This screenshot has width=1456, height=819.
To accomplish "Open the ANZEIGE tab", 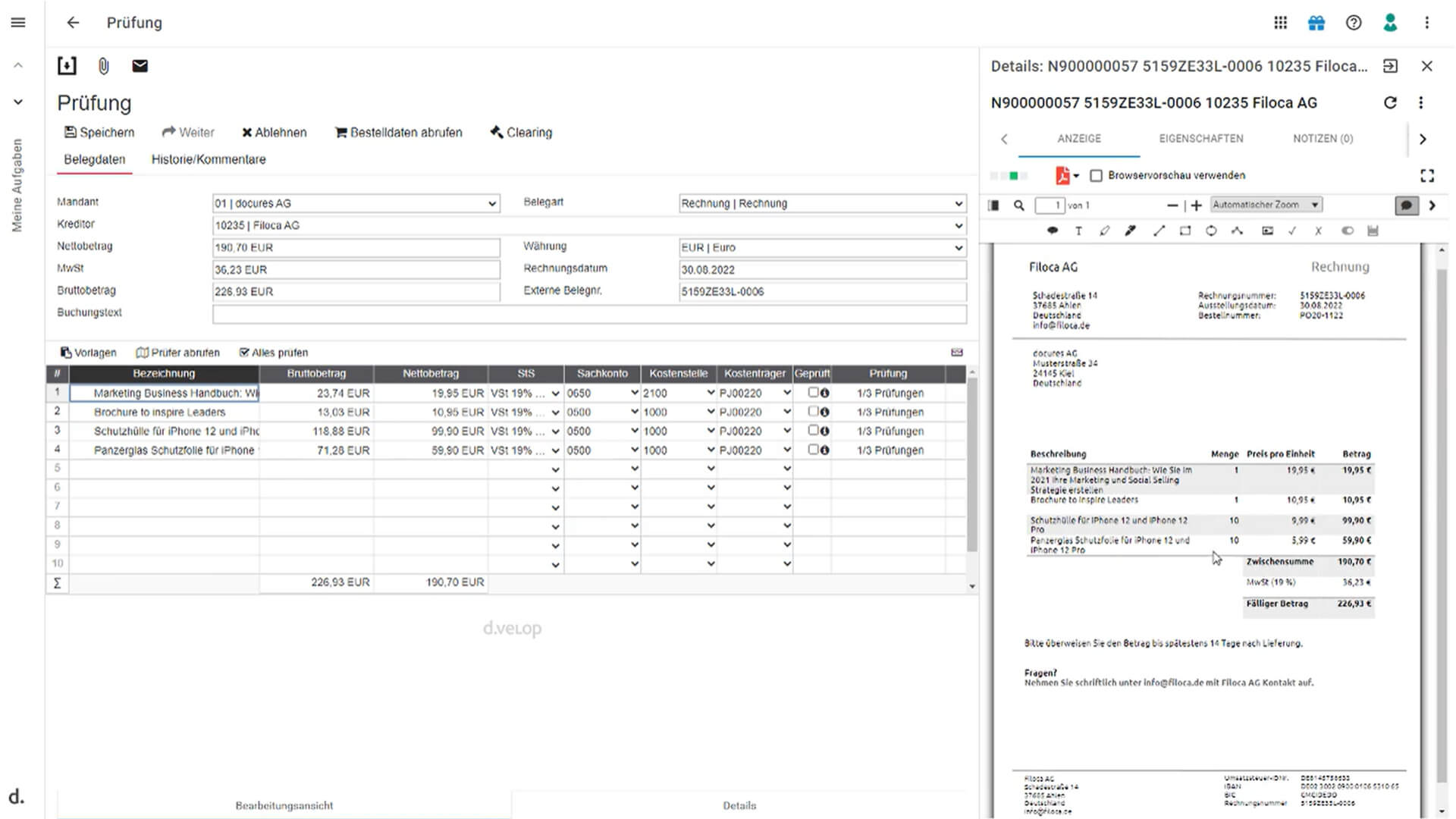I will tap(1079, 139).
